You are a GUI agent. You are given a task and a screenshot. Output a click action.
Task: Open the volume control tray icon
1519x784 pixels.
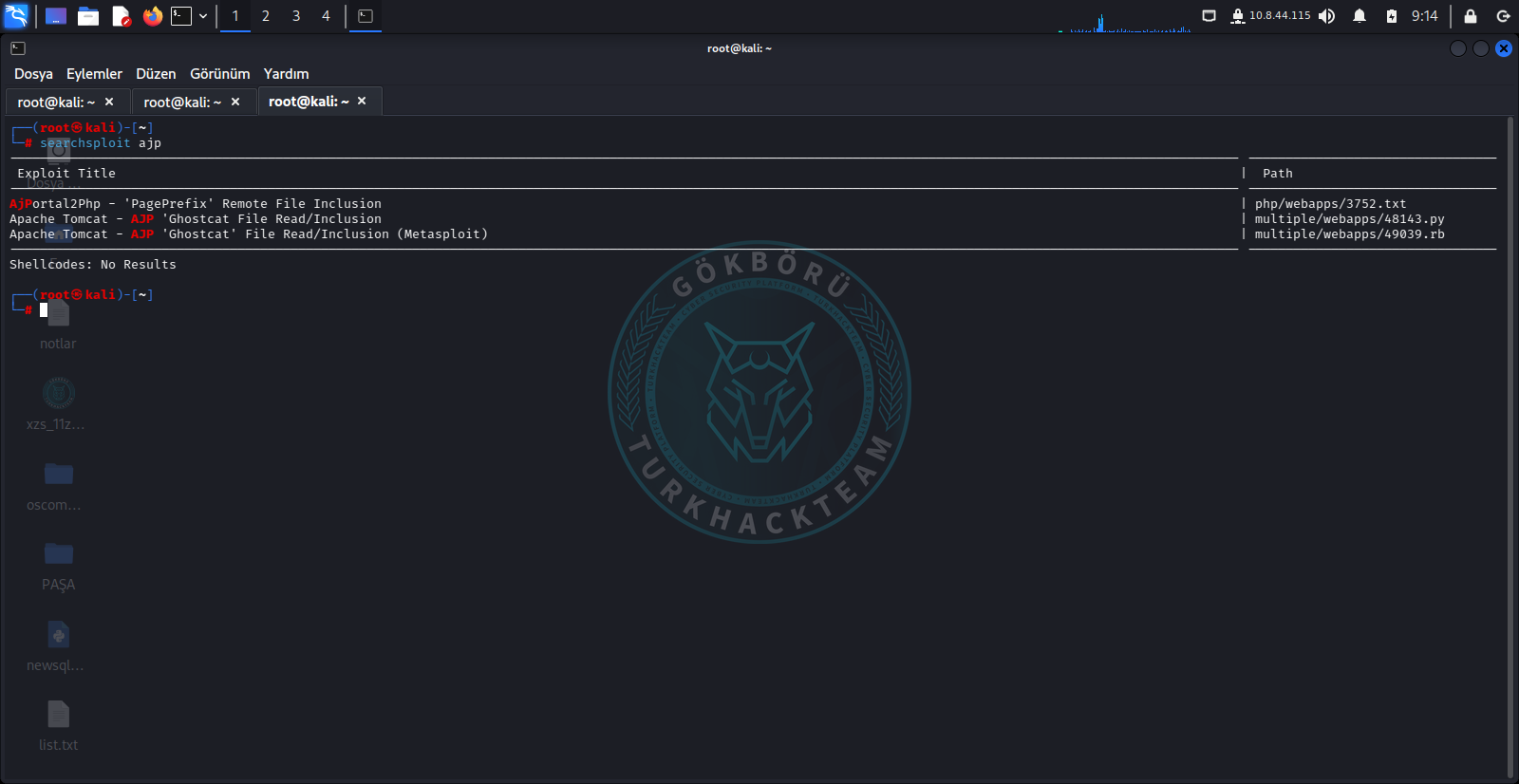[x=1327, y=16]
